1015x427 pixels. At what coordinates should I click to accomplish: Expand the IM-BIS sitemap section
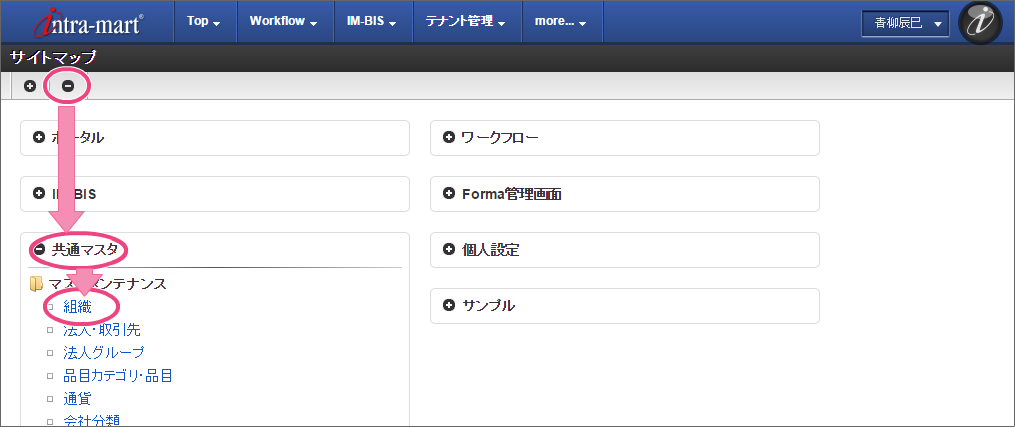click(39, 194)
